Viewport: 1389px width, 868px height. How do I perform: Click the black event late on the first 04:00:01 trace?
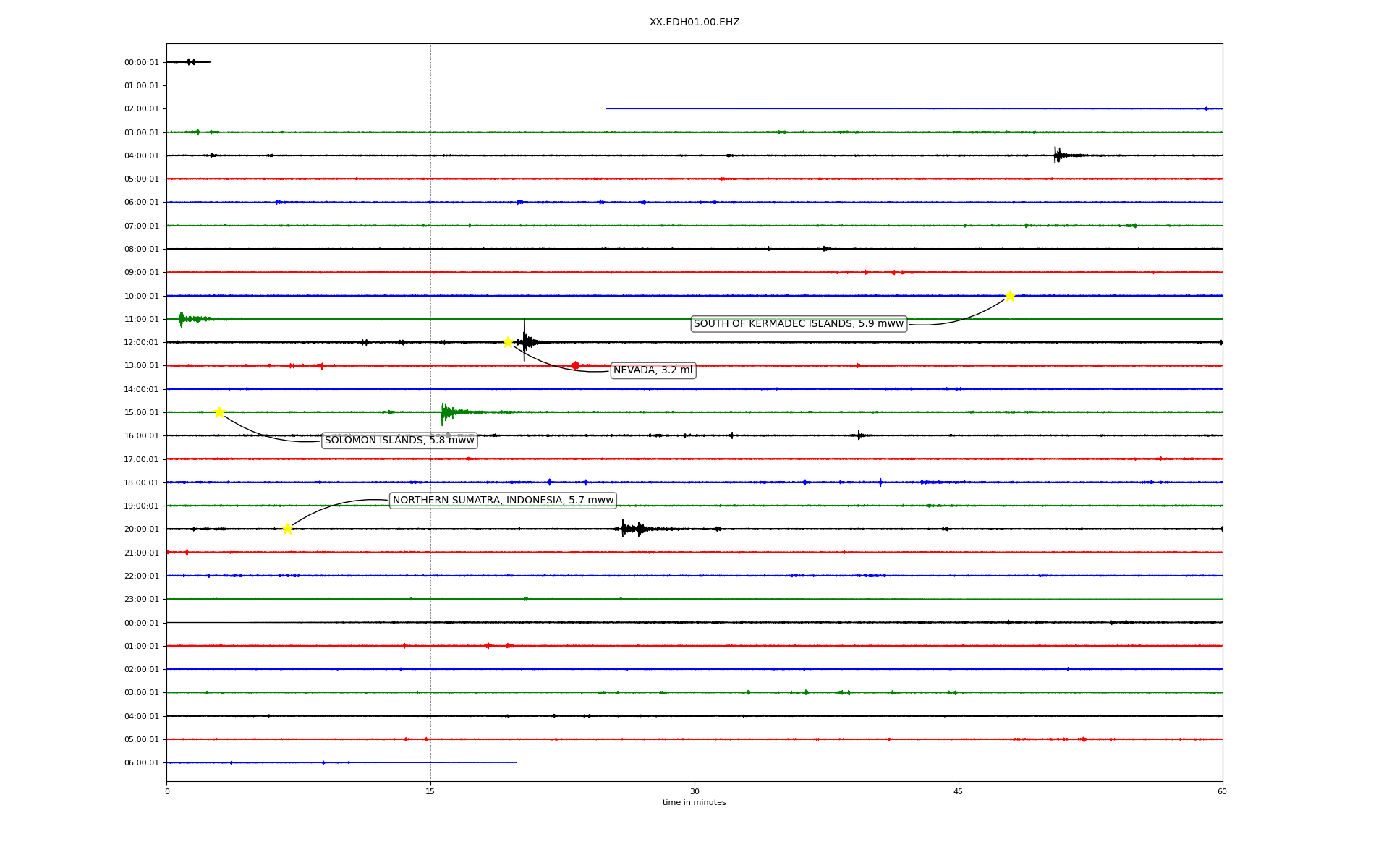coord(1058,155)
